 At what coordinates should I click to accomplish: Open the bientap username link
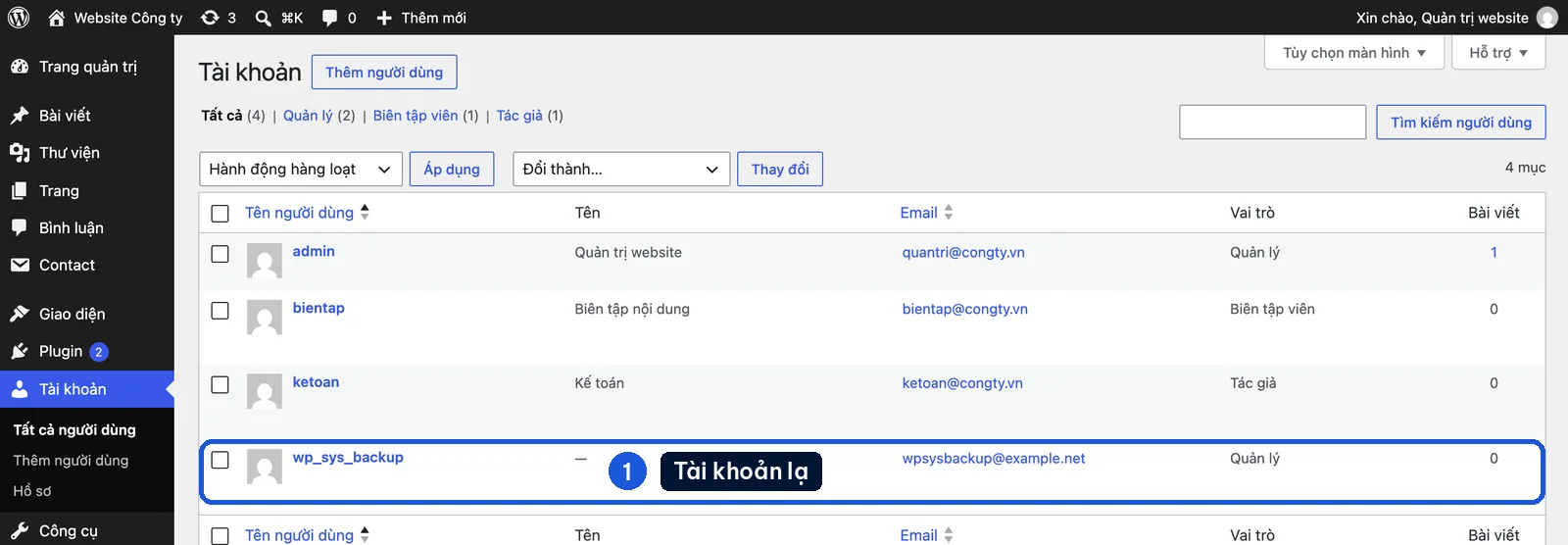[x=318, y=308]
